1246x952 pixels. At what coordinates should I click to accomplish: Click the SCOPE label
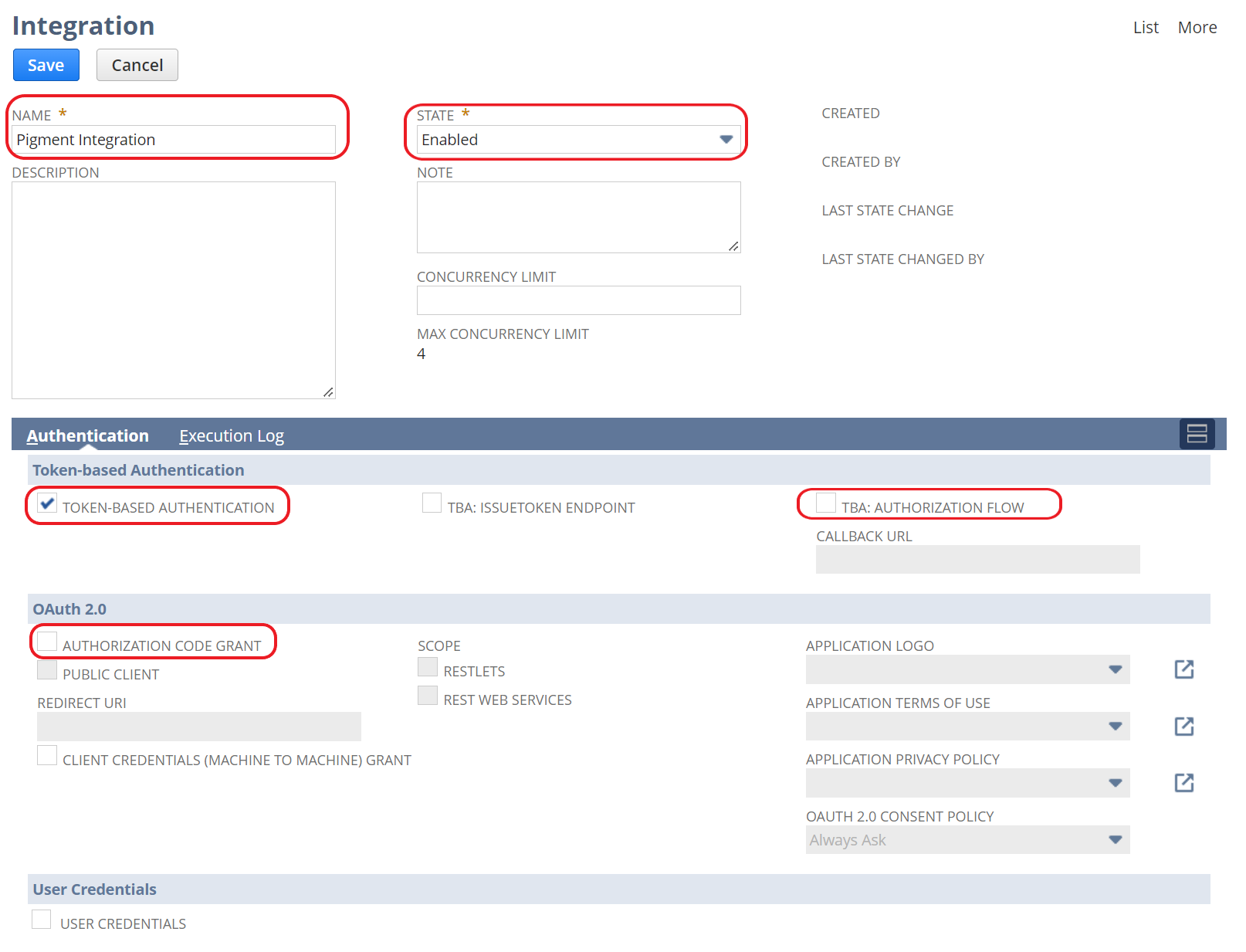tap(439, 646)
